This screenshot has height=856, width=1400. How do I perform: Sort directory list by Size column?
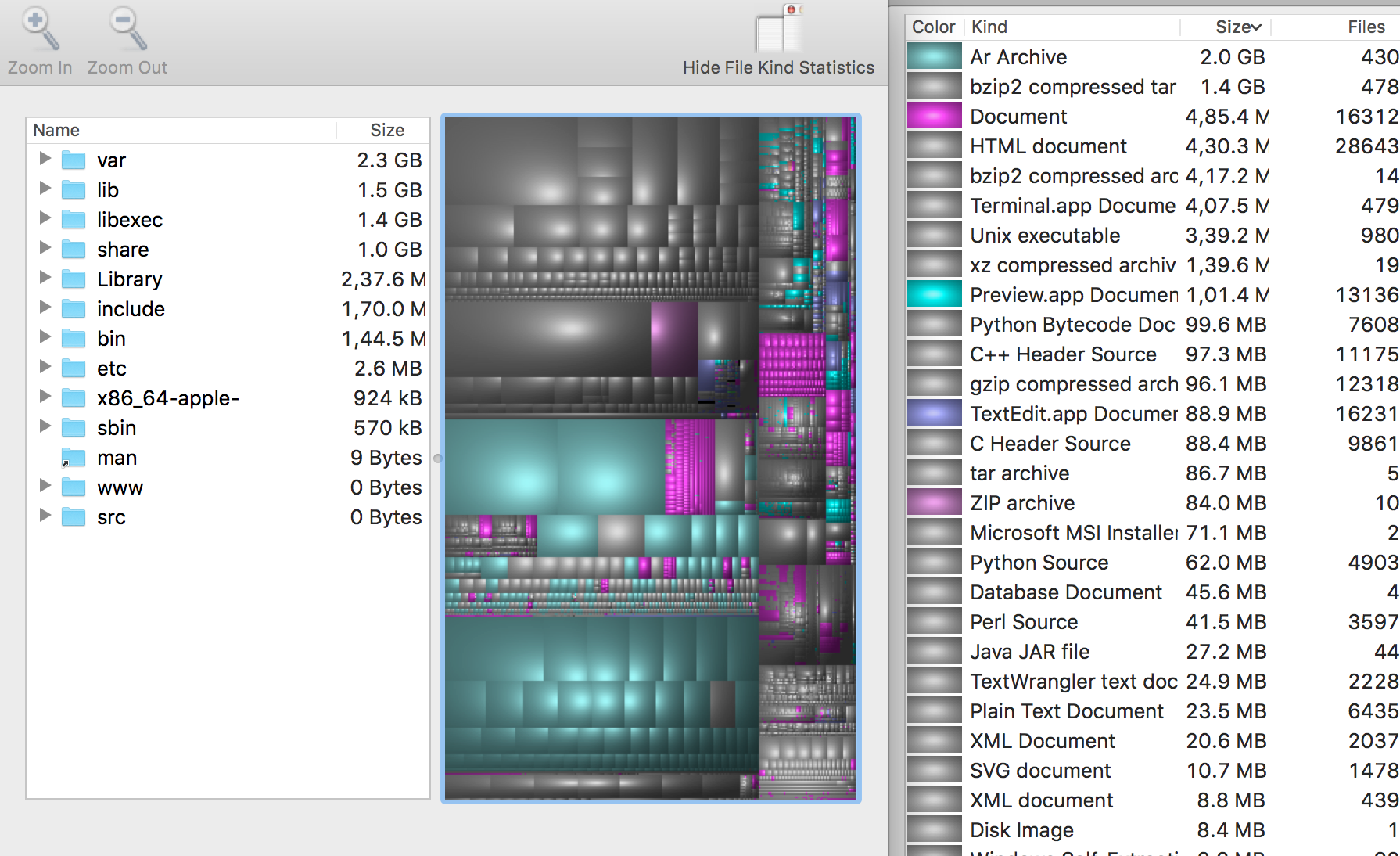tap(383, 130)
